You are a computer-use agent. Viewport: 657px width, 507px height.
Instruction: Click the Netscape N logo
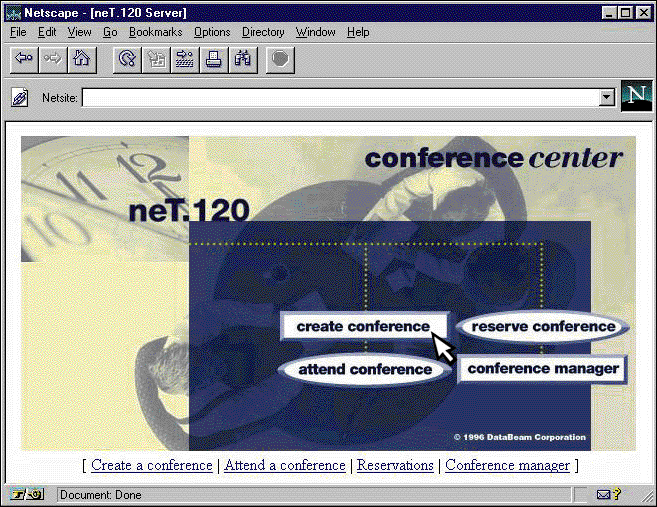636,96
